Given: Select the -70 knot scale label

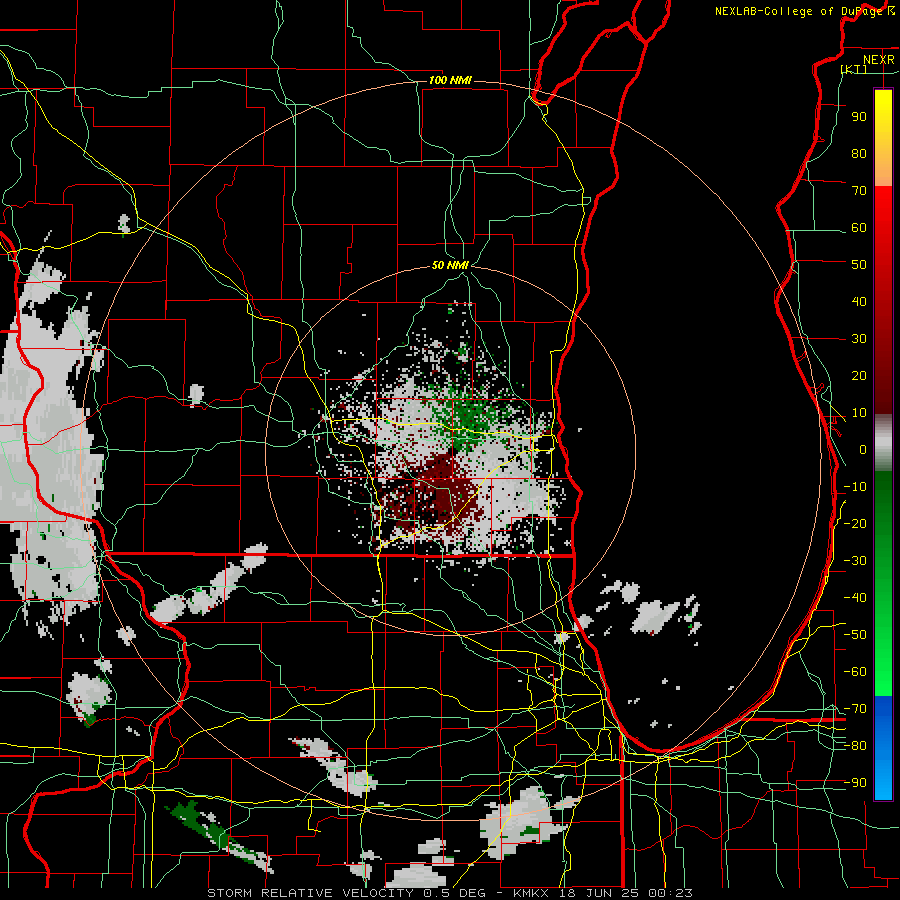Looking at the screenshot, I should (855, 709).
